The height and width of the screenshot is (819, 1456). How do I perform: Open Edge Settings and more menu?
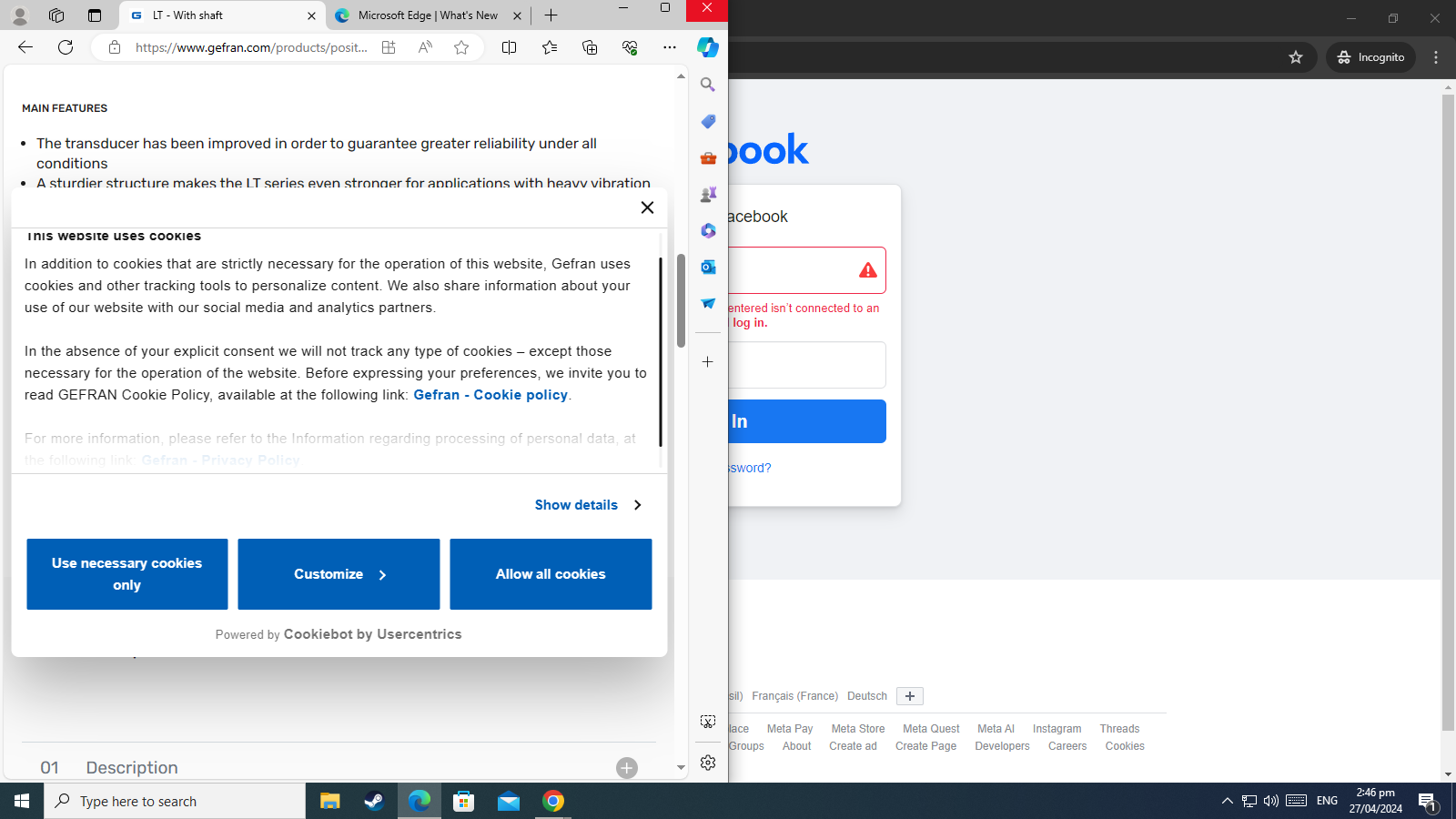point(670,47)
